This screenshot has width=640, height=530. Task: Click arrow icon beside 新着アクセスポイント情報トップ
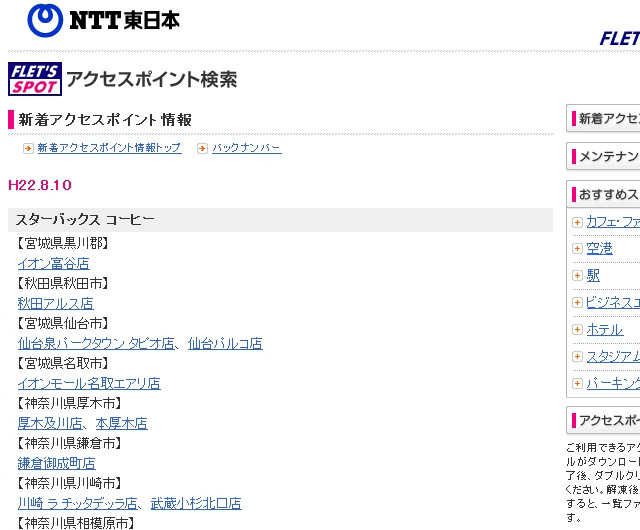[28, 148]
